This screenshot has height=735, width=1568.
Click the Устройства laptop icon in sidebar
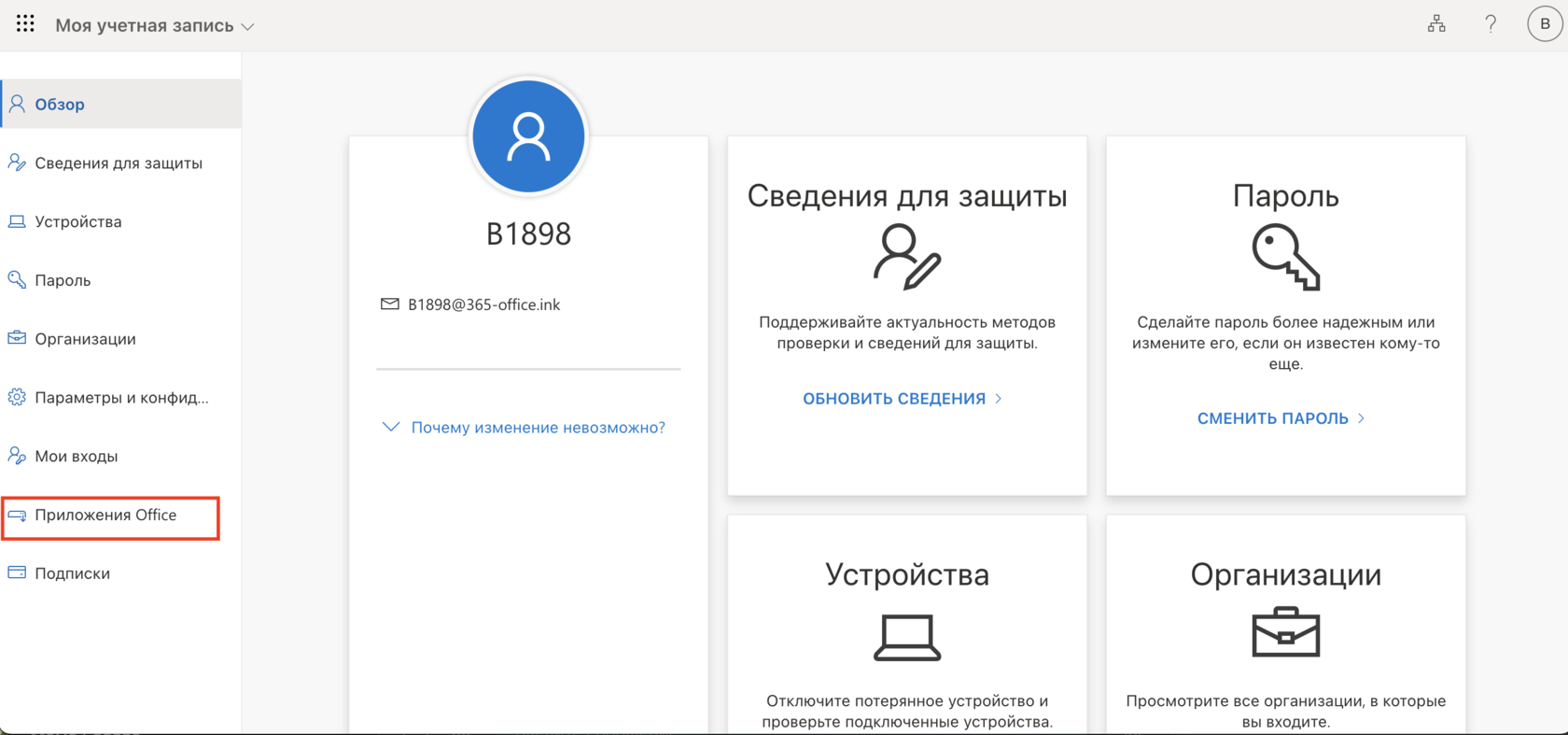[17, 221]
